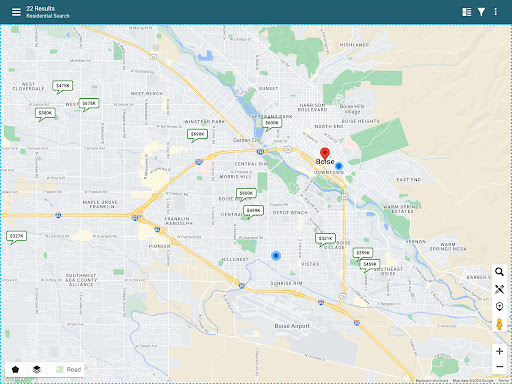Zoom in with the plus button
The height and width of the screenshot is (384, 512).
pyautogui.click(x=499, y=351)
